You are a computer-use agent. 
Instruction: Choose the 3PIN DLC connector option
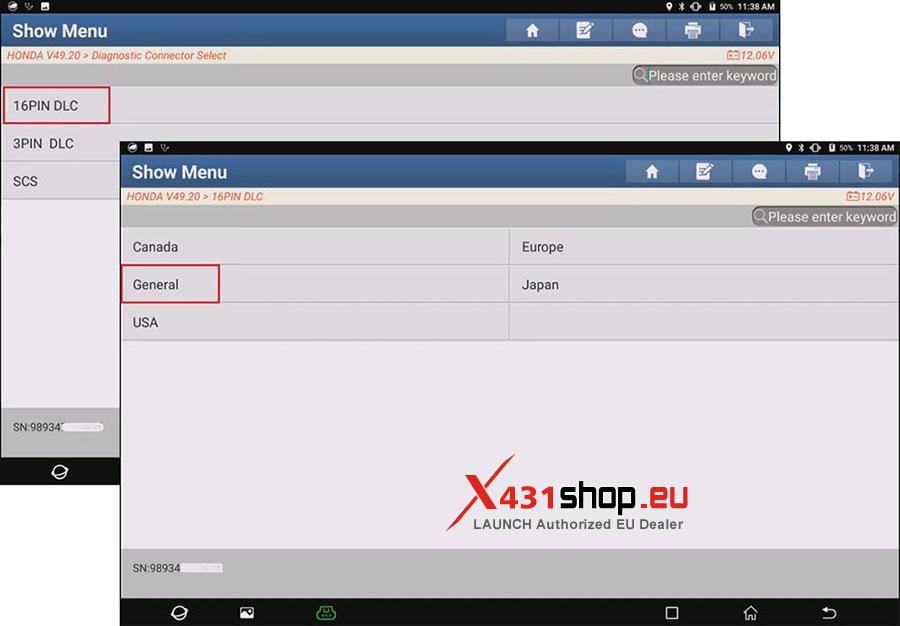click(60, 143)
